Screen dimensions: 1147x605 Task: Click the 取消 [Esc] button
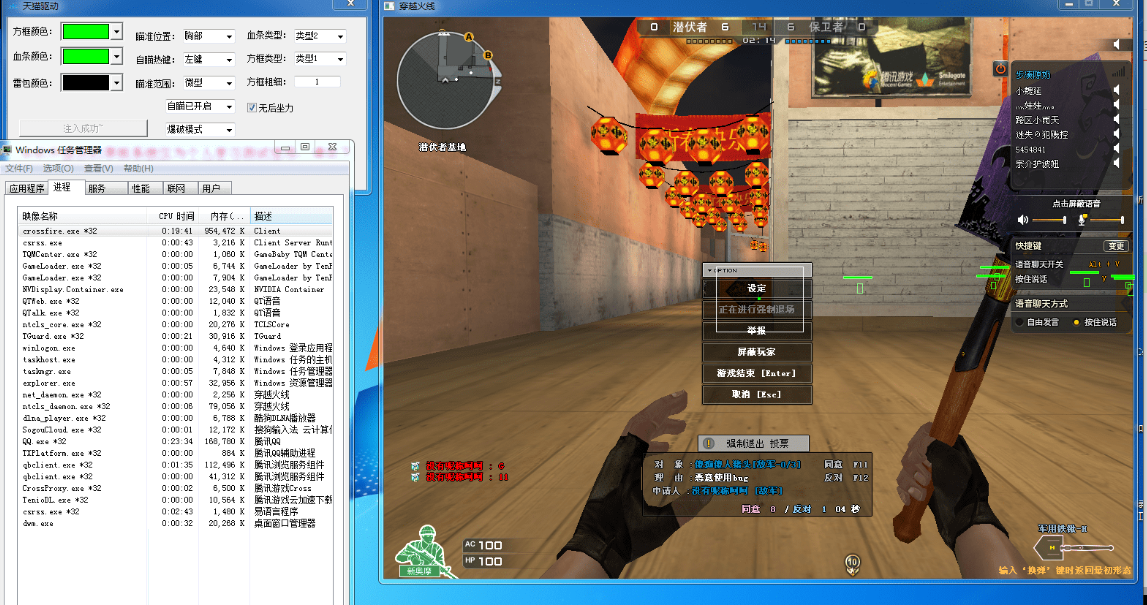[x=756, y=394]
